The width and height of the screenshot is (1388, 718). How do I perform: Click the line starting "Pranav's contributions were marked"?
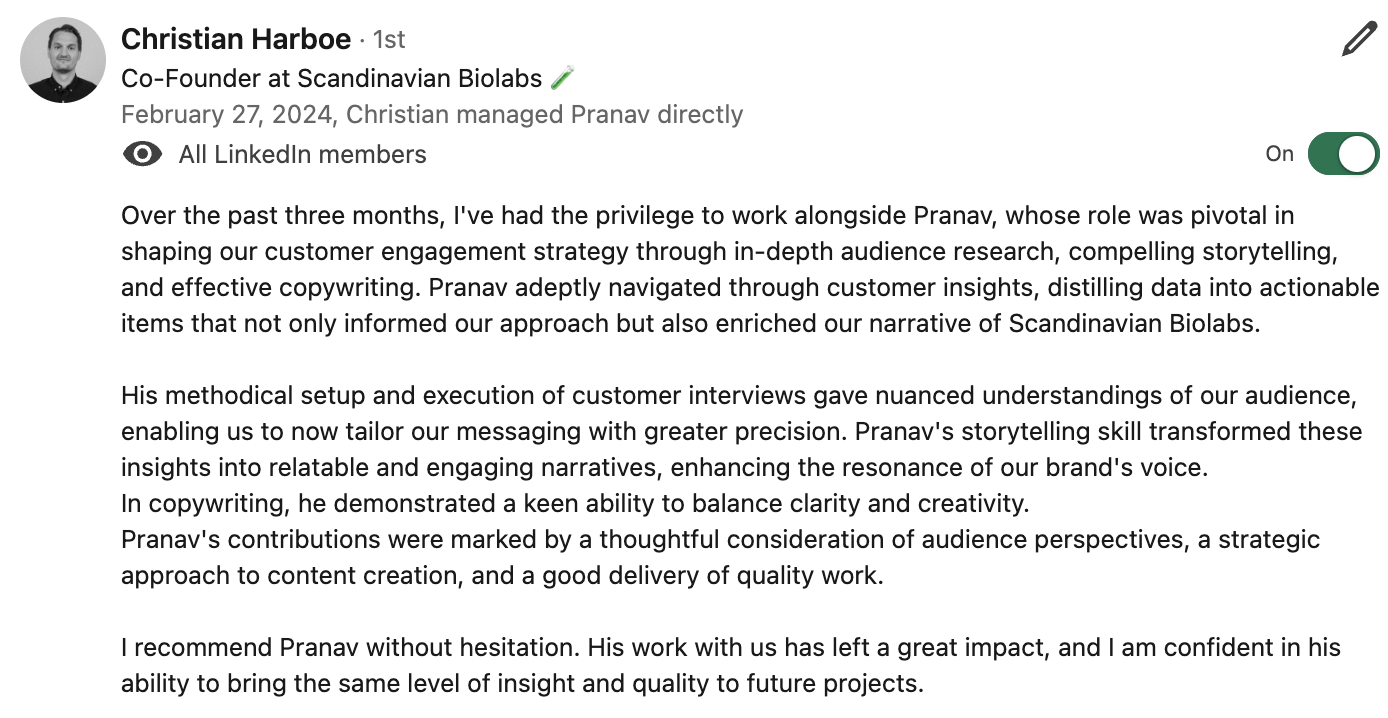tap(720, 539)
